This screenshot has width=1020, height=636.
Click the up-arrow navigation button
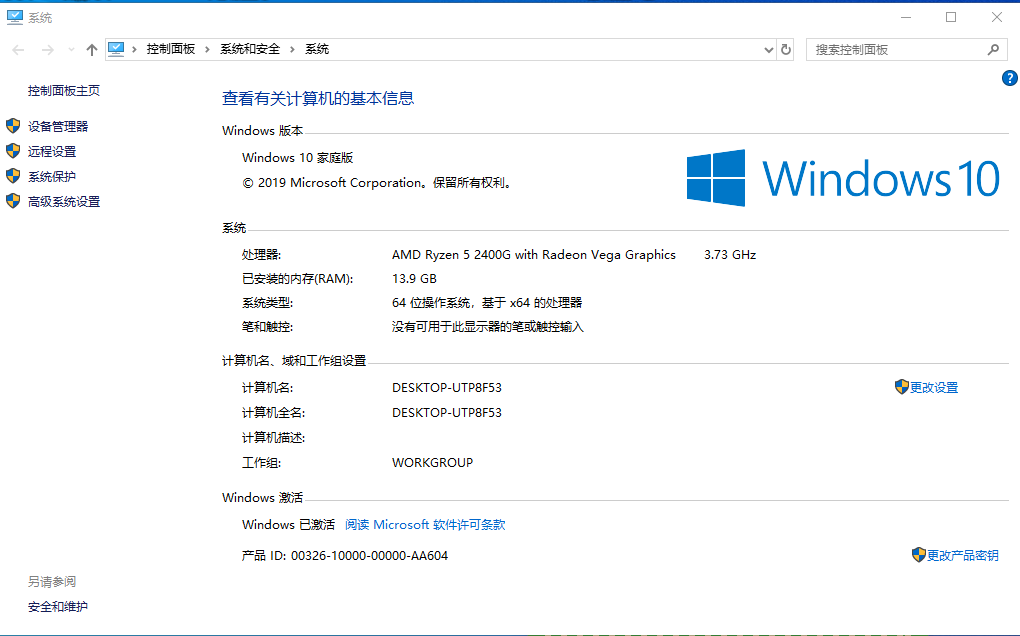pyautogui.click(x=91, y=48)
